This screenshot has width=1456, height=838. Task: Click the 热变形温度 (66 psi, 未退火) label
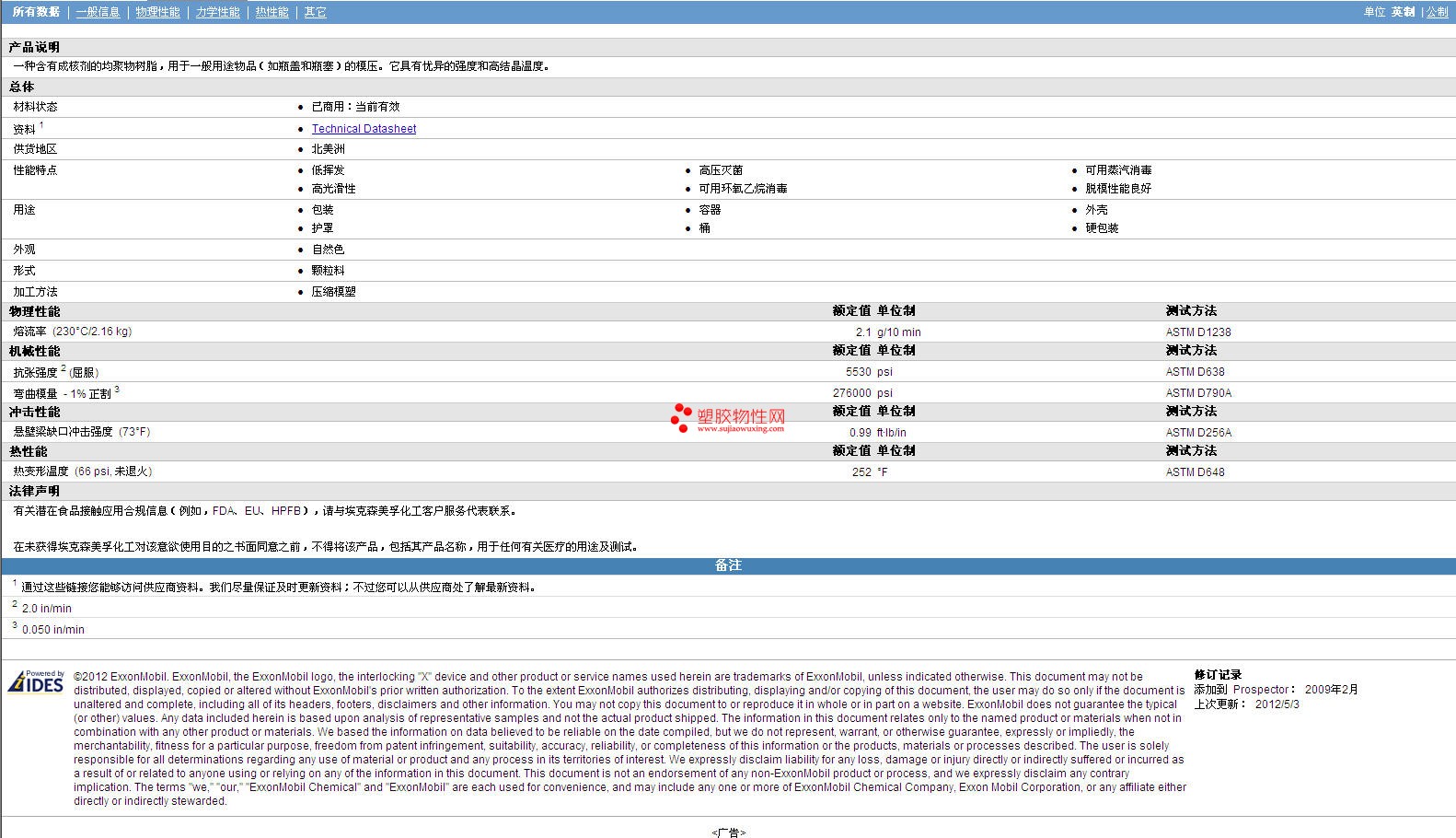click(83, 471)
